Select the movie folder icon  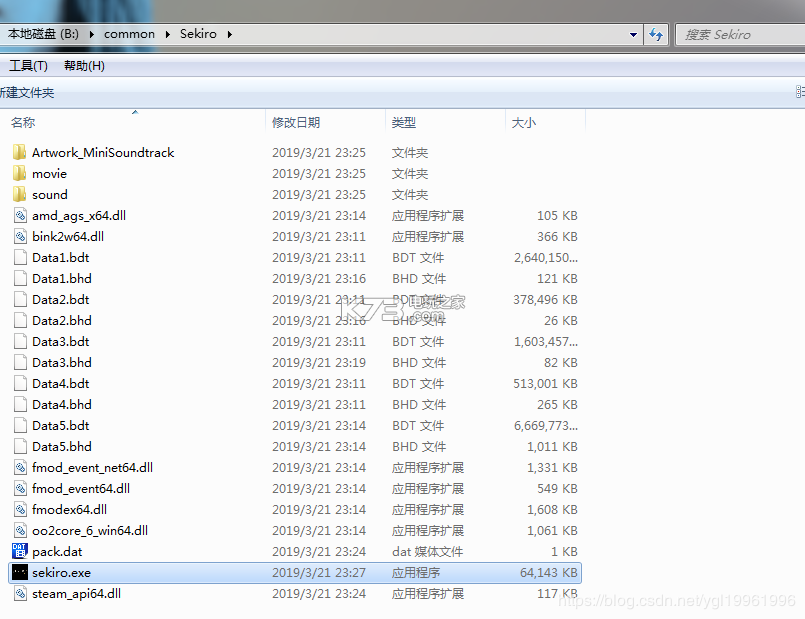coord(20,174)
